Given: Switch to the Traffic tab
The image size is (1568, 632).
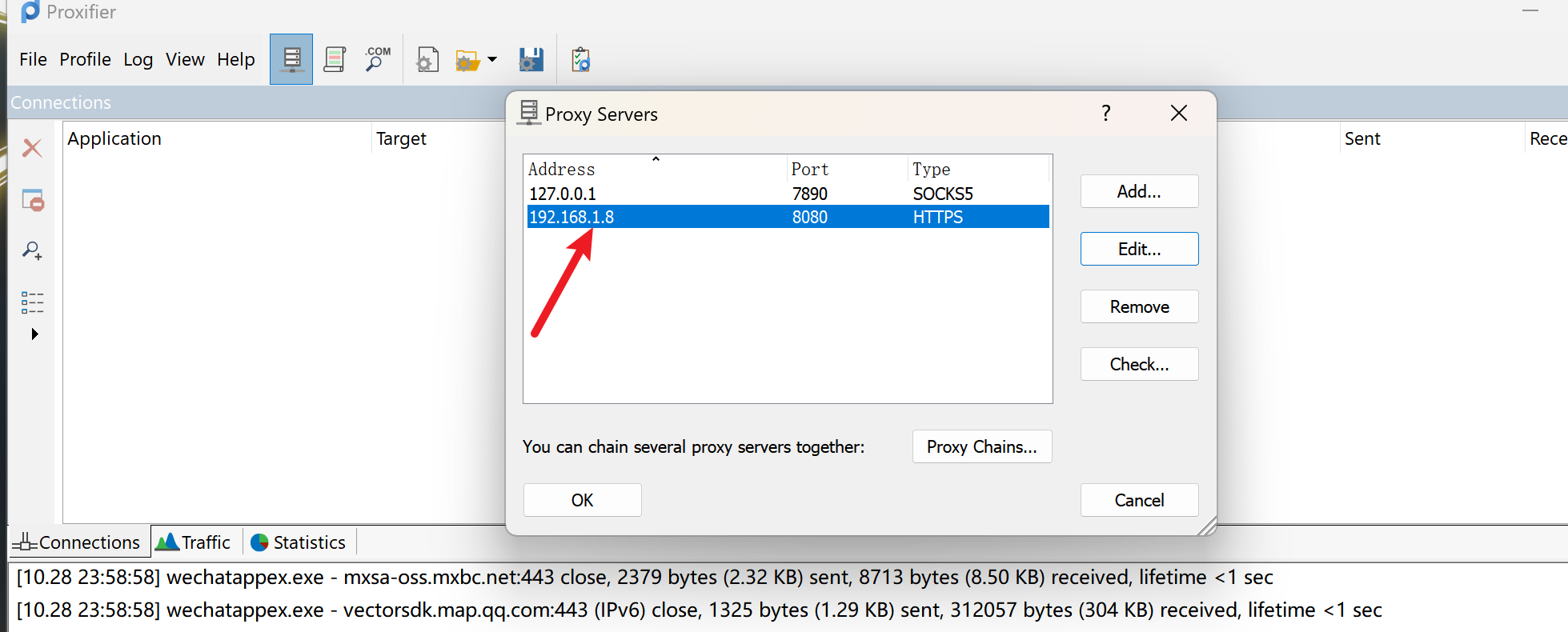Looking at the screenshot, I should (x=194, y=542).
